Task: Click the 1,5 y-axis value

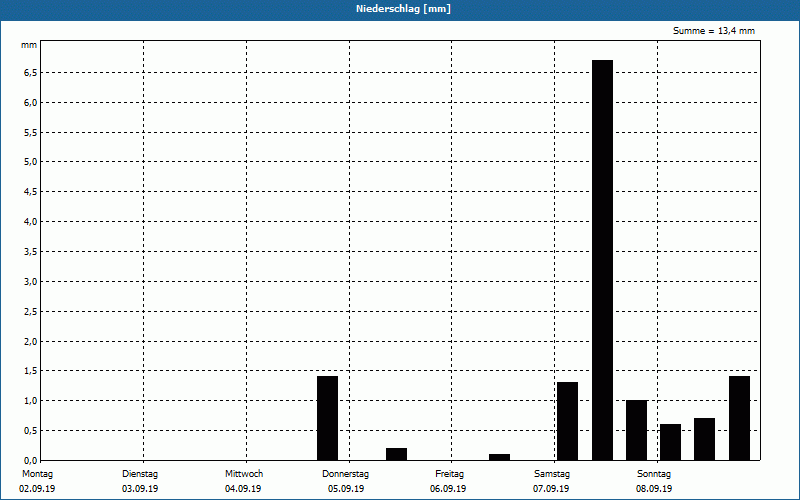Action: click(x=31, y=371)
